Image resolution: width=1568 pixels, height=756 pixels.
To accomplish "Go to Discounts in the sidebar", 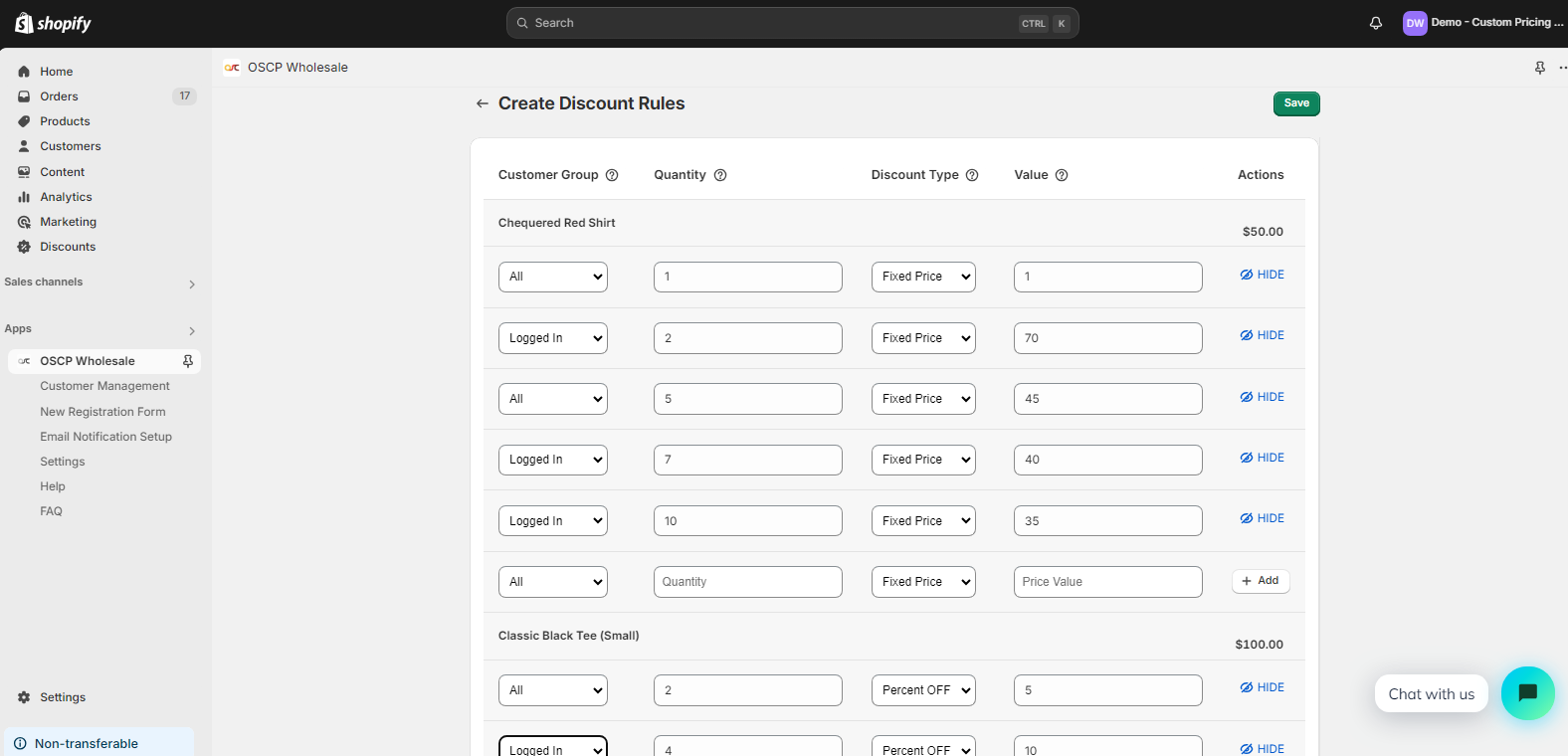I will coord(68,247).
